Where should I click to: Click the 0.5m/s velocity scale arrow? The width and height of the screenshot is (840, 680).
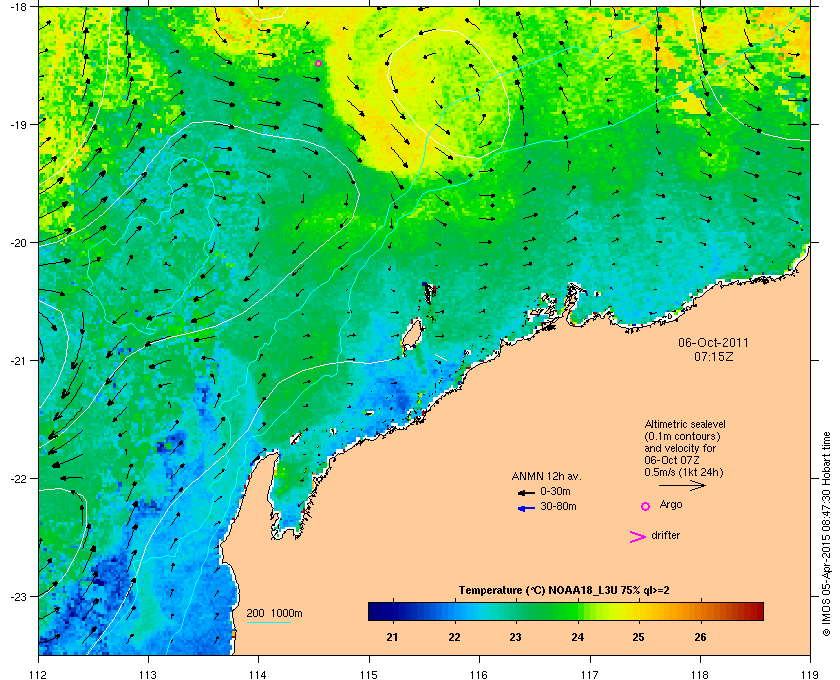point(682,485)
